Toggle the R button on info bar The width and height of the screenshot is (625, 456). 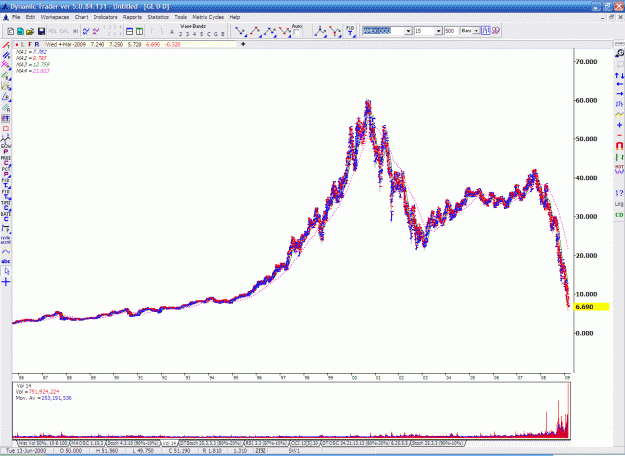37,44
